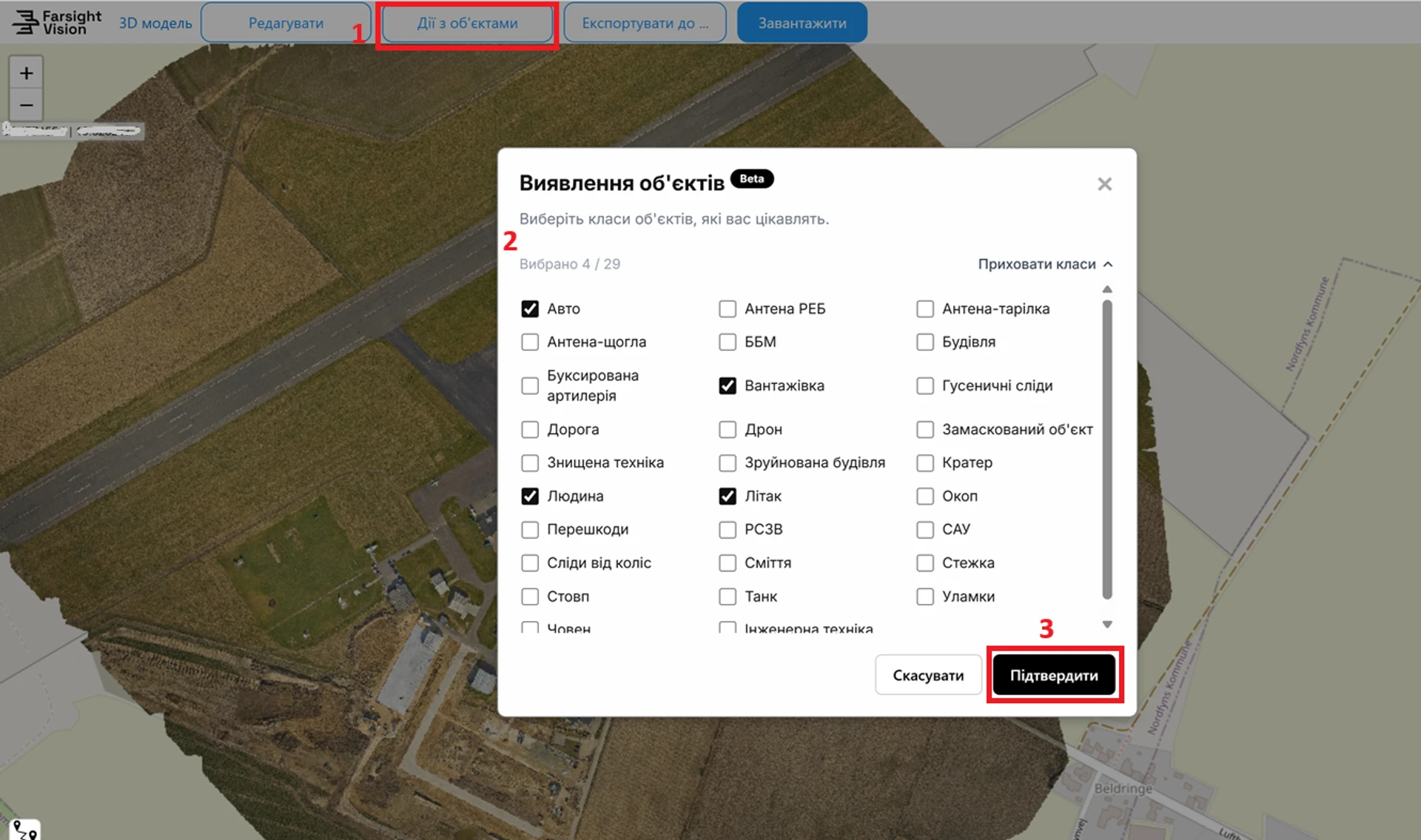Click the map zoom in plus icon
1421x840 pixels.
click(x=26, y=73)
